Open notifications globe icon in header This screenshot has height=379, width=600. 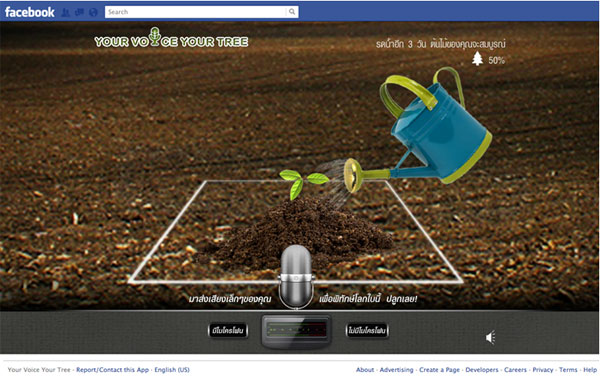pos(93,12)
